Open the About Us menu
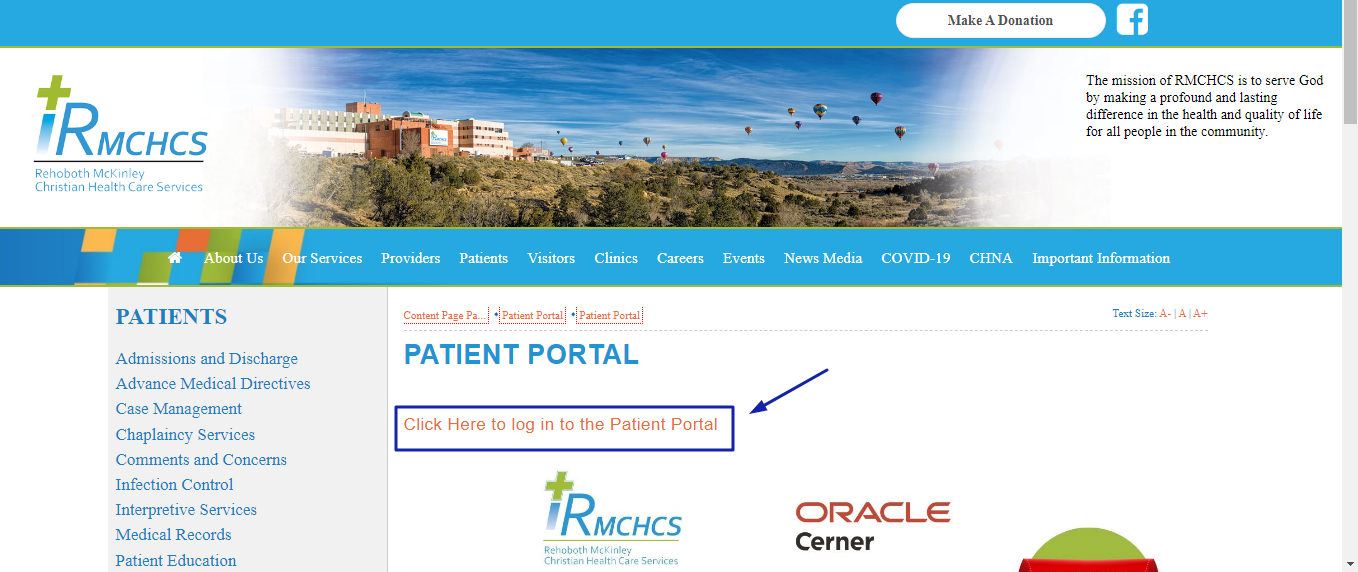The image size is (1358, 572). click(233, 258)
